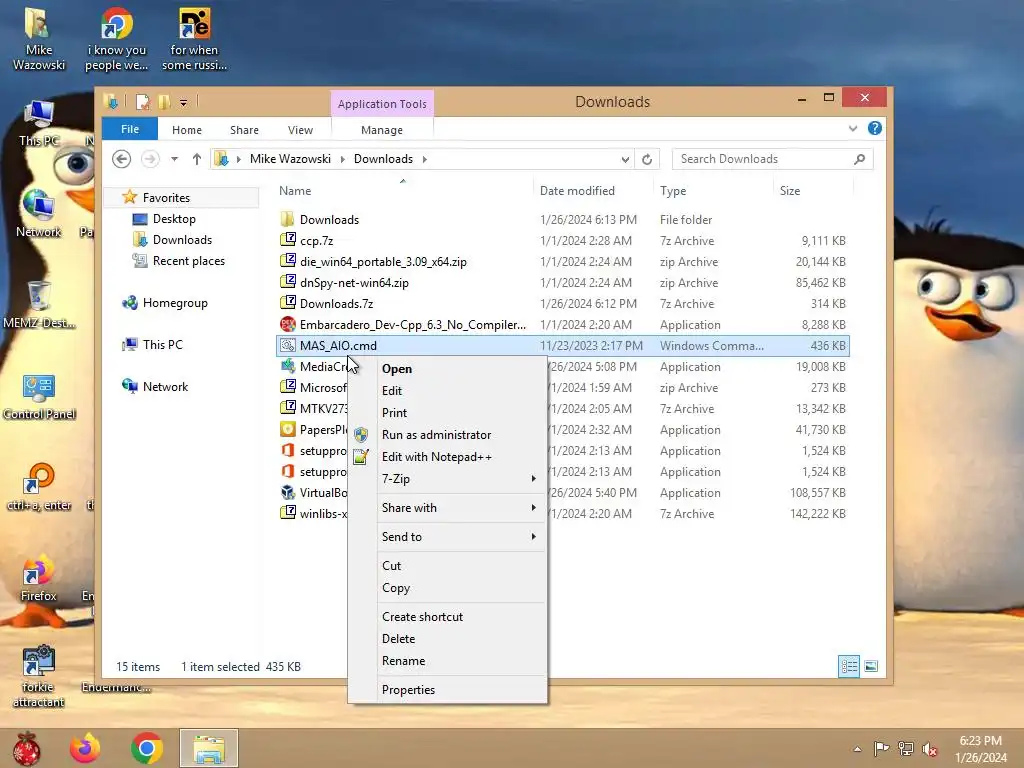Show hidden tray icons arrow

857,749
